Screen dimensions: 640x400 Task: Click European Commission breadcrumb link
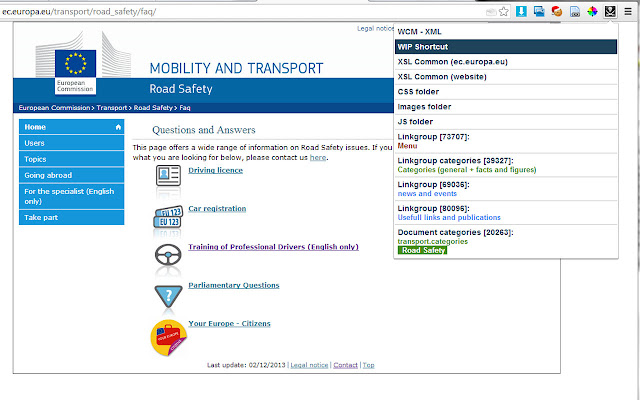click(54, 108)
